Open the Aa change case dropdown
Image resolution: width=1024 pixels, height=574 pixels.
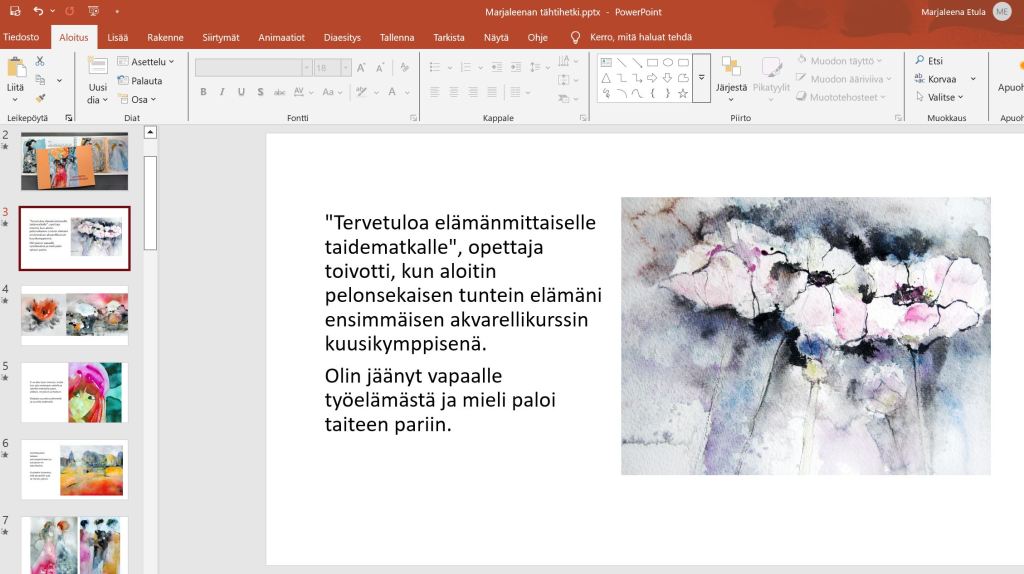click(331, 92)
